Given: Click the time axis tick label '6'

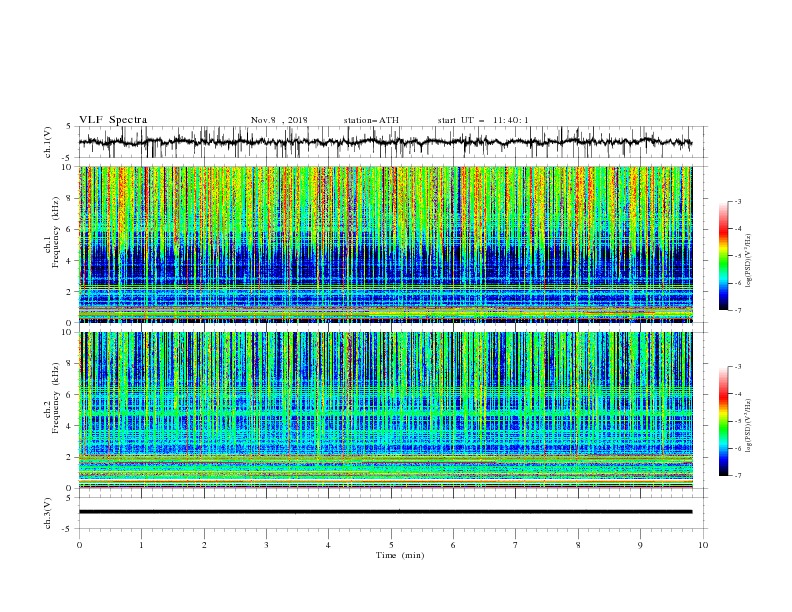Looking at the screenshot, I should (x=453, y=545).
